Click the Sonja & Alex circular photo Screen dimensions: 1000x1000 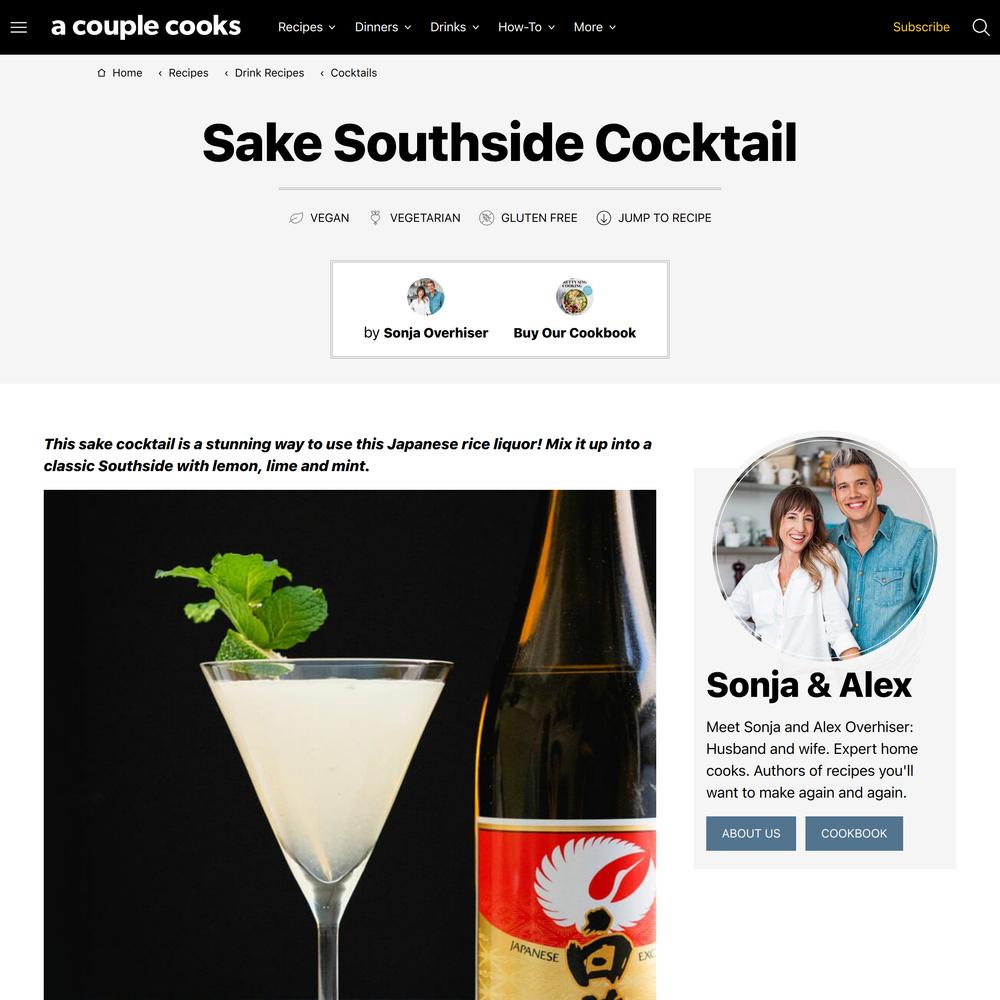coord(825,548)
